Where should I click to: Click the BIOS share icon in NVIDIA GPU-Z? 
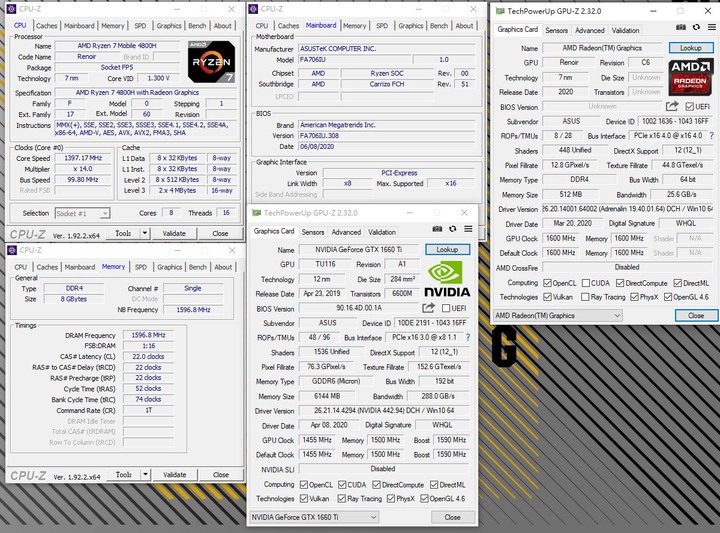(x=428, y=308)
